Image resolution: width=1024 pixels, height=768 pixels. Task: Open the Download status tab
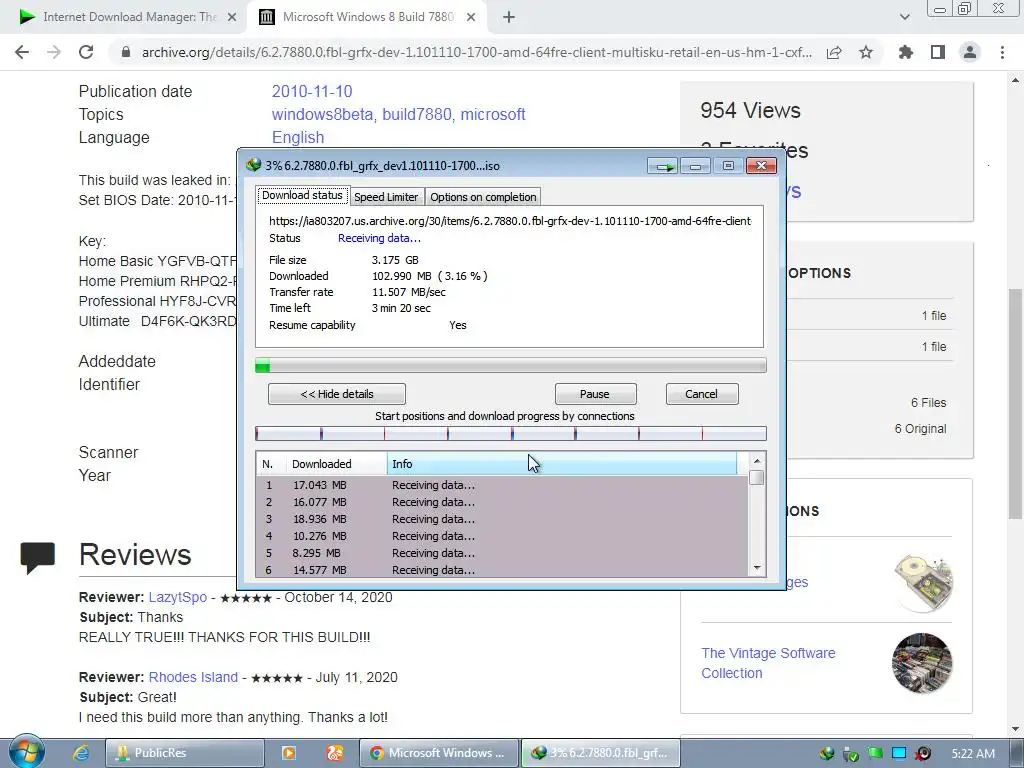coord(302,195)
